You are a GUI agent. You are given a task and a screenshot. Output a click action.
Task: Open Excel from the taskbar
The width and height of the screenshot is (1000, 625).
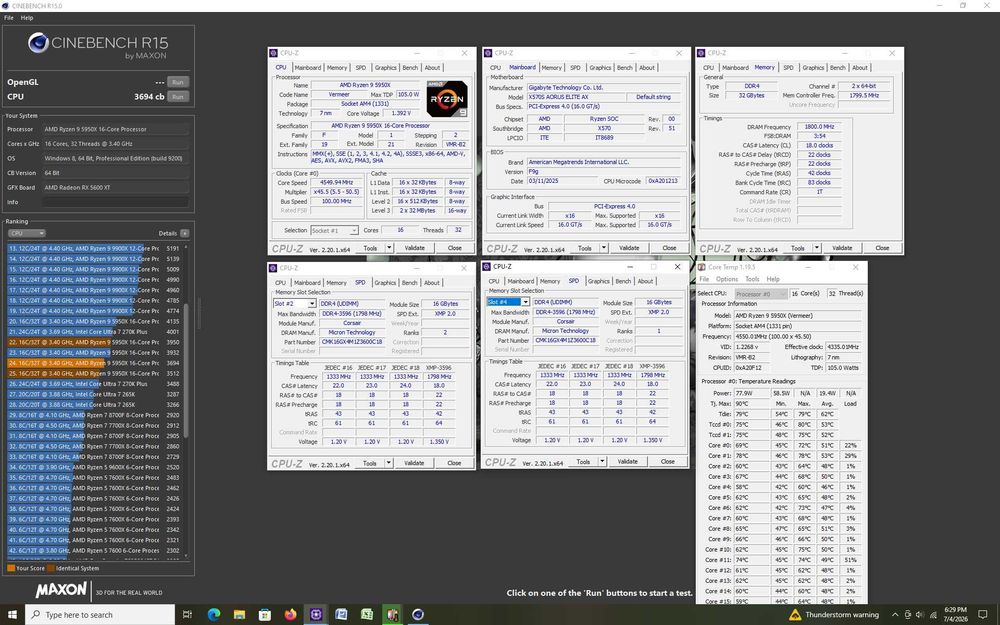point(367,614)
